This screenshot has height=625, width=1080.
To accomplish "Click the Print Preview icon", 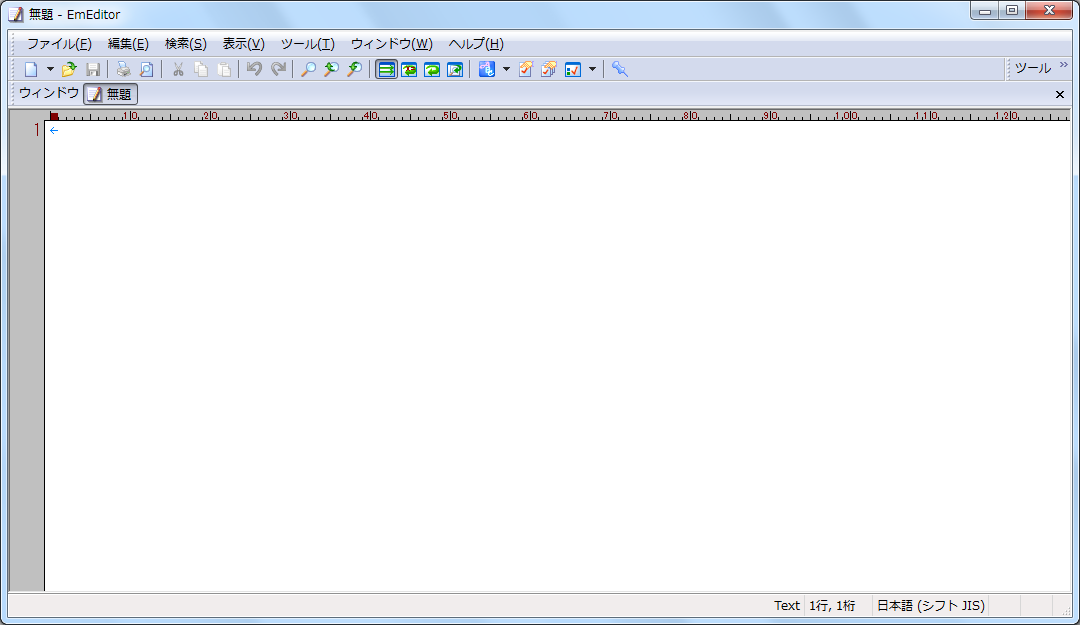I will click(147, 69).
